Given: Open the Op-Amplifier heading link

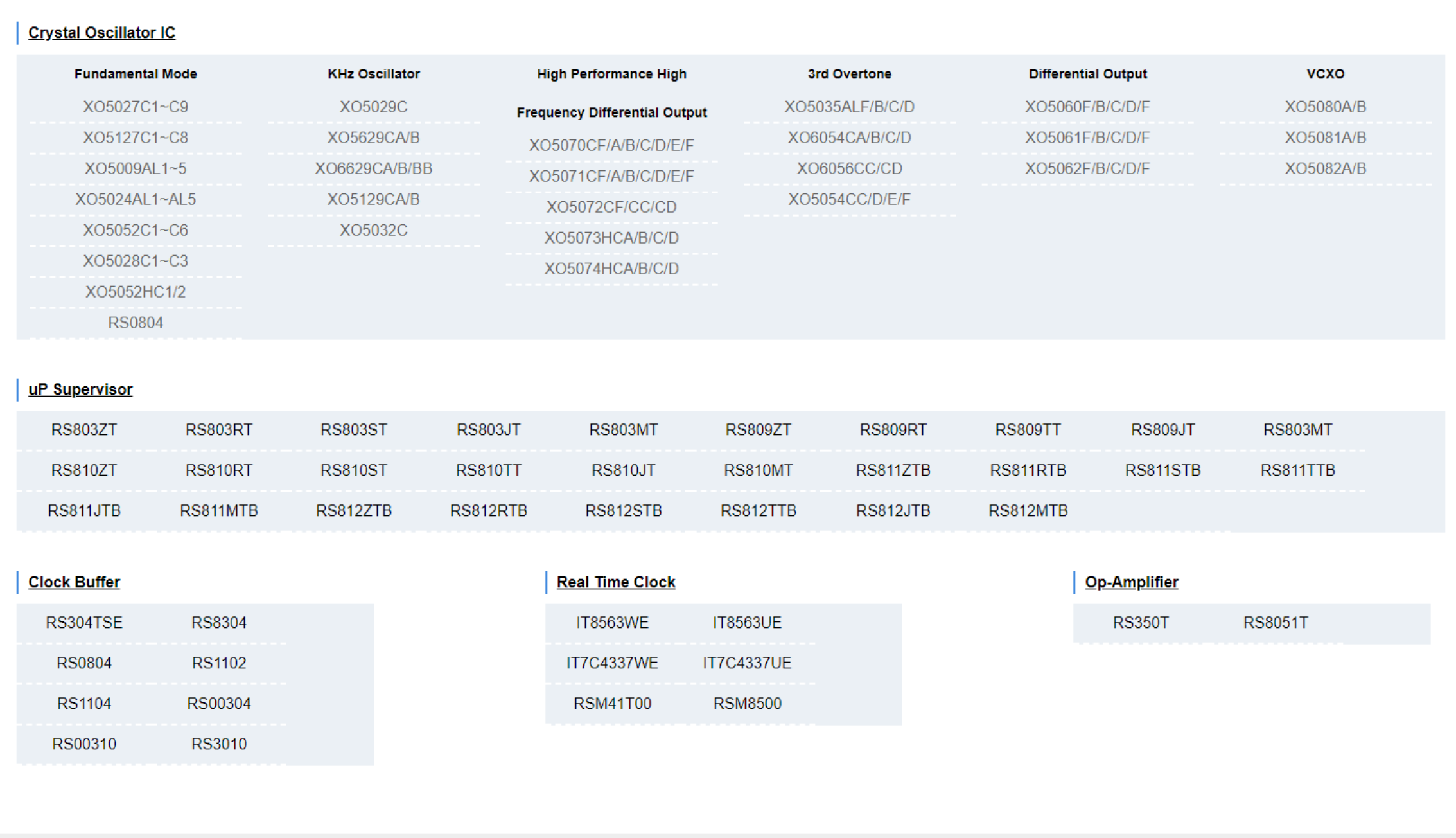Looking at the screenshot, I should click(1131, 582).
